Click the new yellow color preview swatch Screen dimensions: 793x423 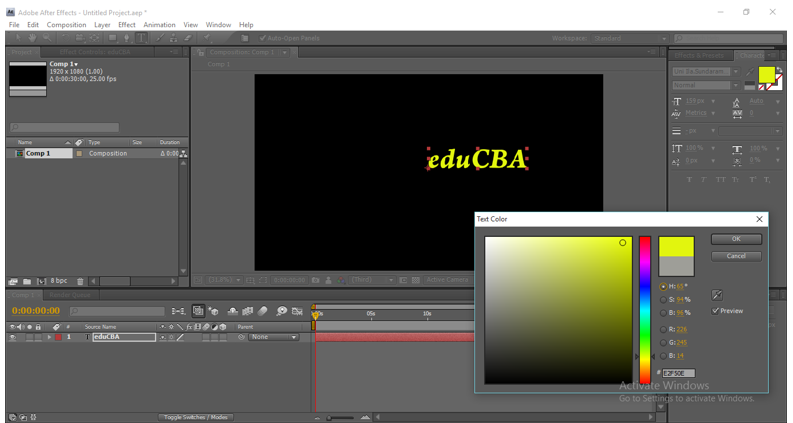(x=676, y=246)
